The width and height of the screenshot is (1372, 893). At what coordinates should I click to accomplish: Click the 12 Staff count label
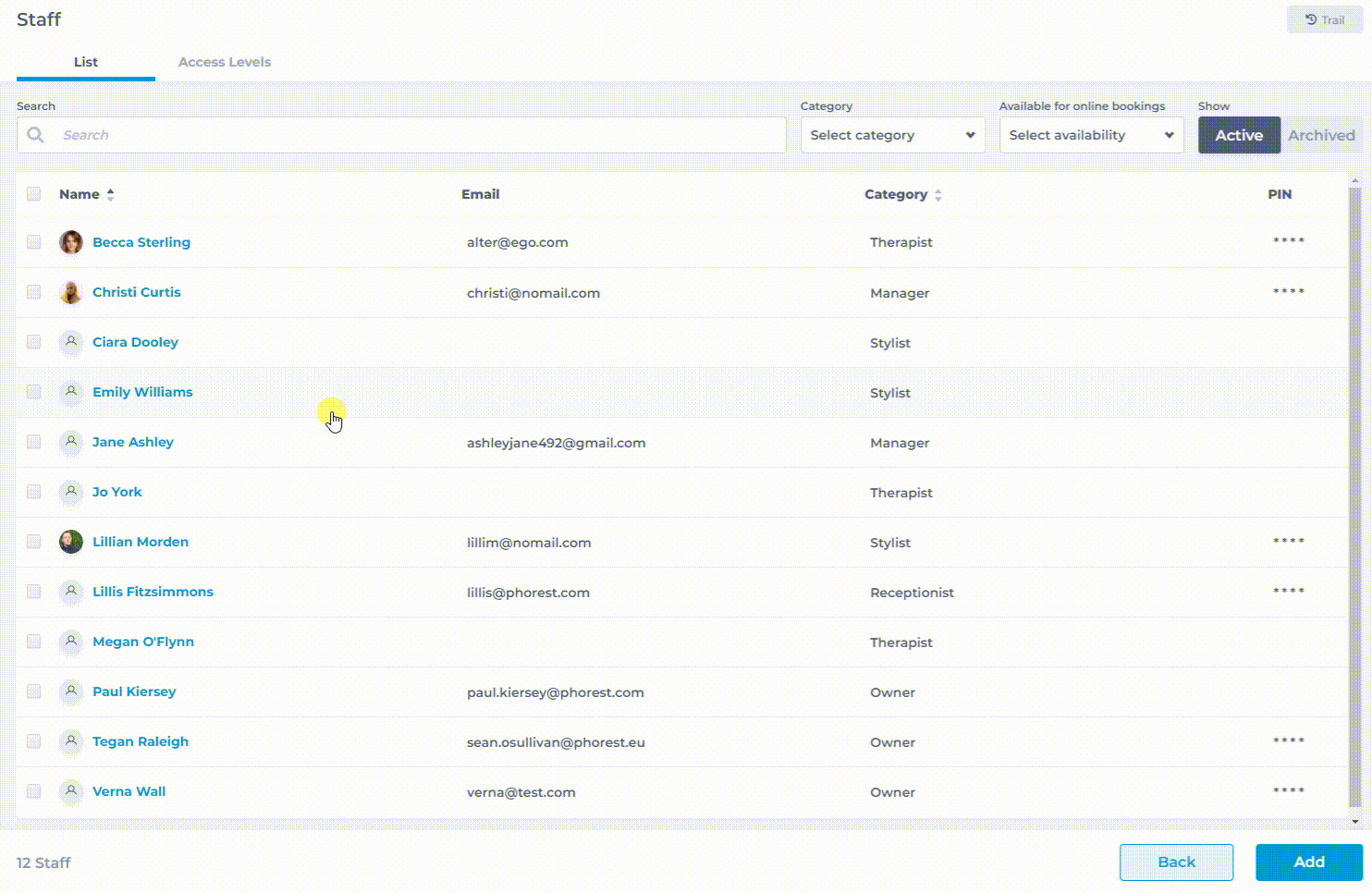[x=43, y=862]
